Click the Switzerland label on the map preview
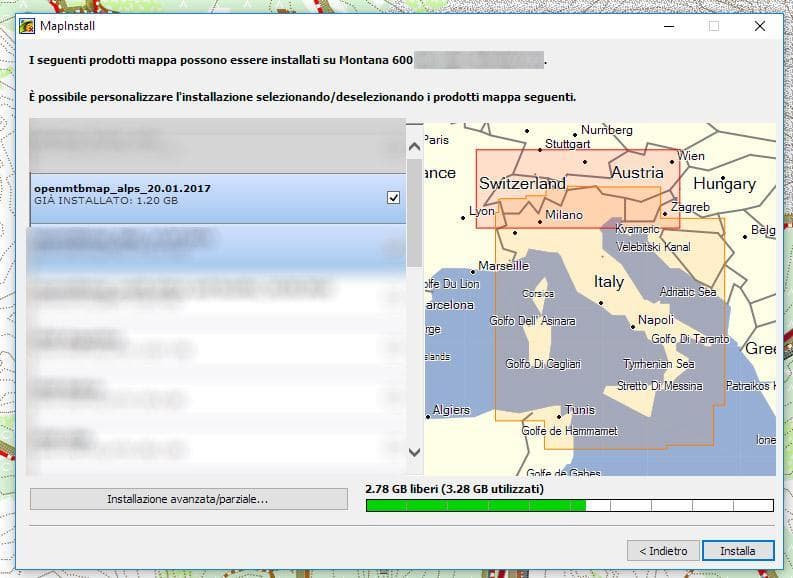Image resolution: width=793 pixels, height=578 pixels. click(522, 183)
